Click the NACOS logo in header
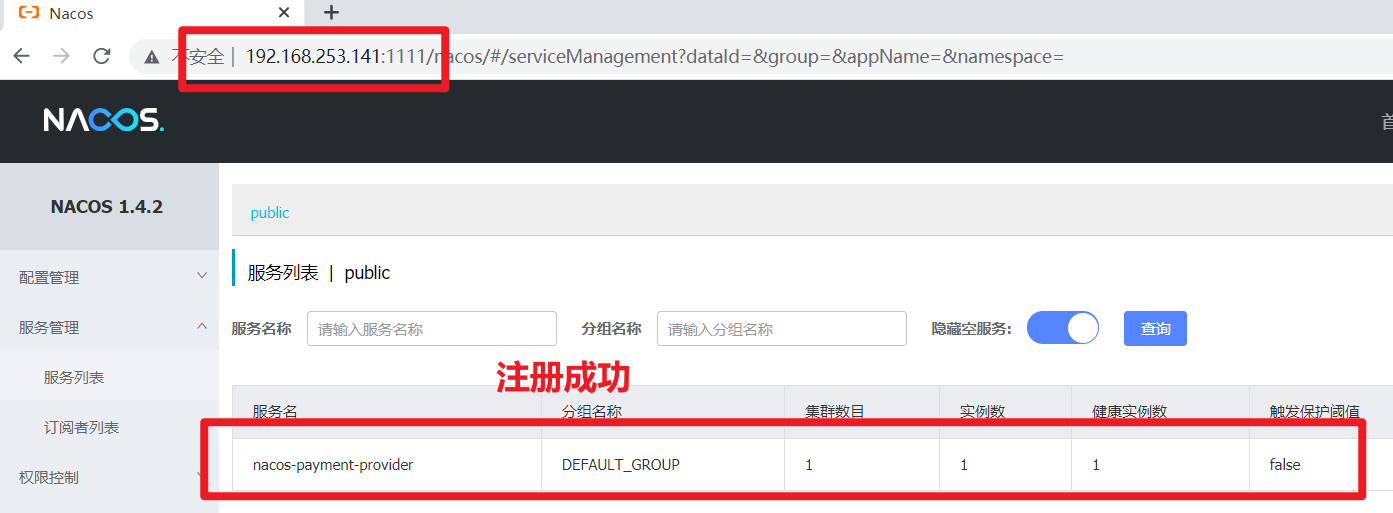1393x513 pixels. click(104, 121)
